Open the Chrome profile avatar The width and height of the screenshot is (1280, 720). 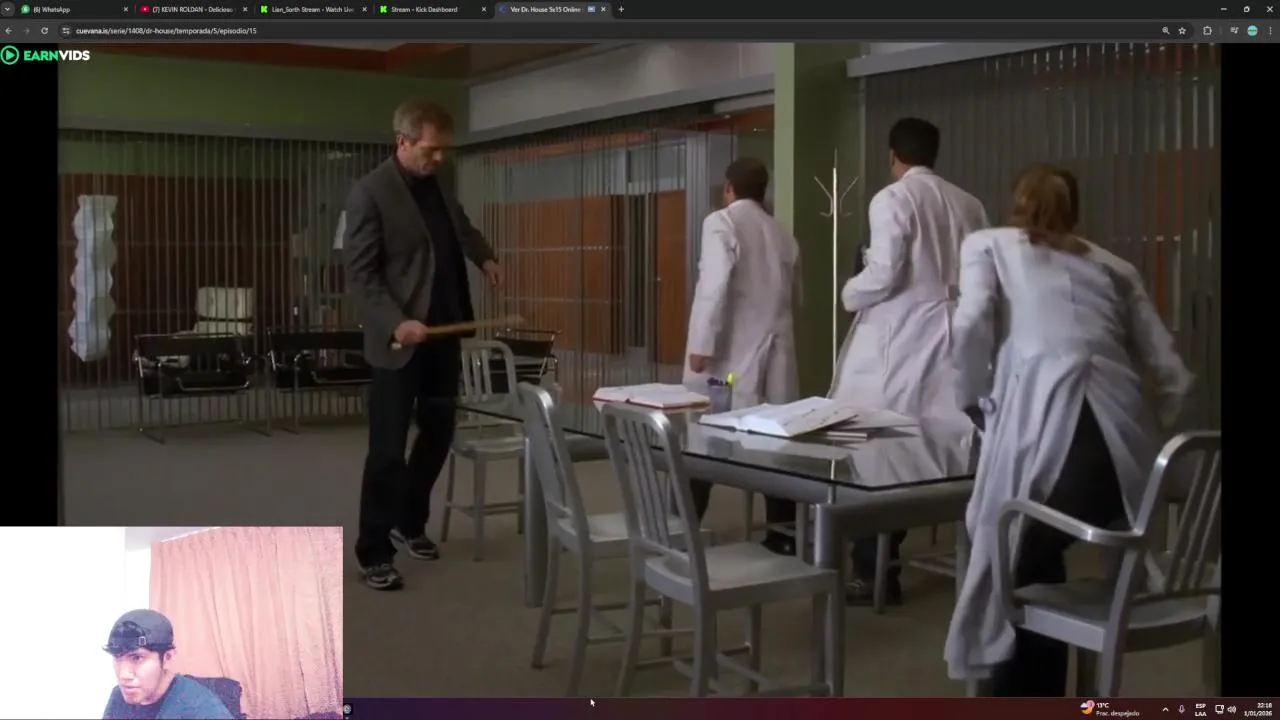click(x=1252, y=31)
